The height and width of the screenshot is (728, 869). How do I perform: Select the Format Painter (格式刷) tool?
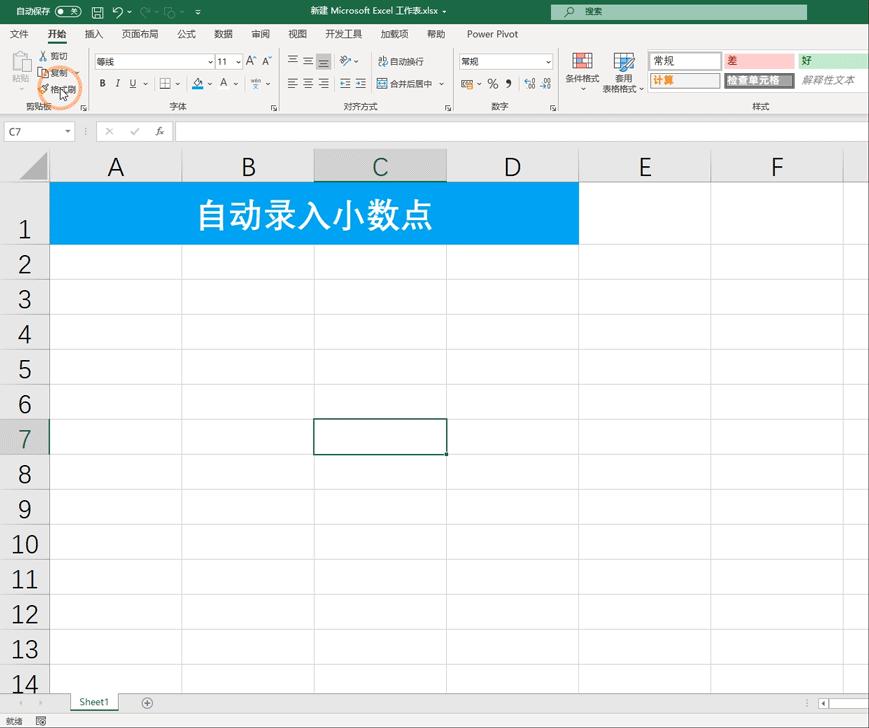57,90
